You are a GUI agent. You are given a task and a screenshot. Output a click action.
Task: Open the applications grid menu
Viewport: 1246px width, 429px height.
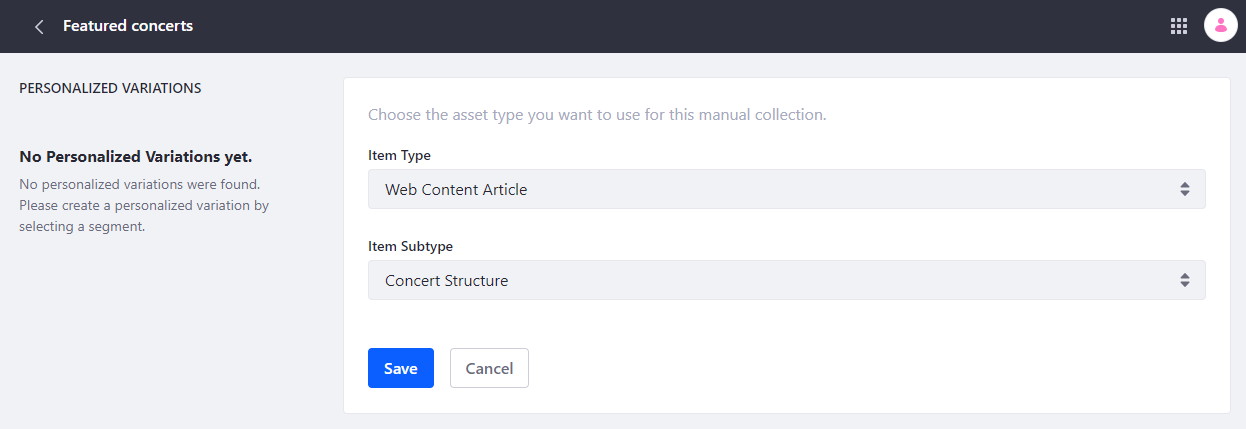tap(1178, 26)
